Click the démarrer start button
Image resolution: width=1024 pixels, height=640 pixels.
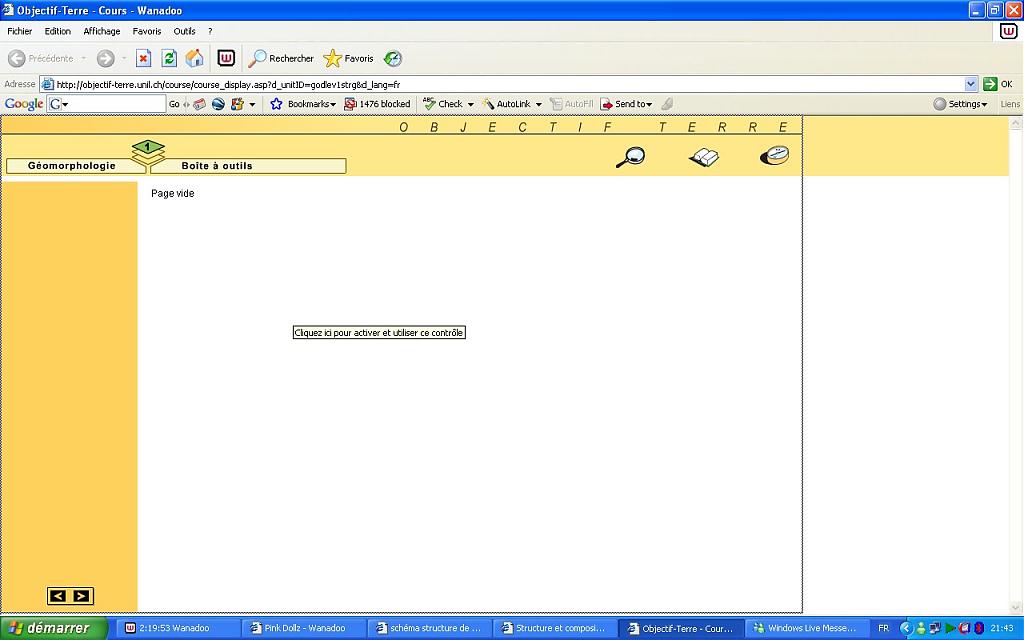(x=54, y=628)
